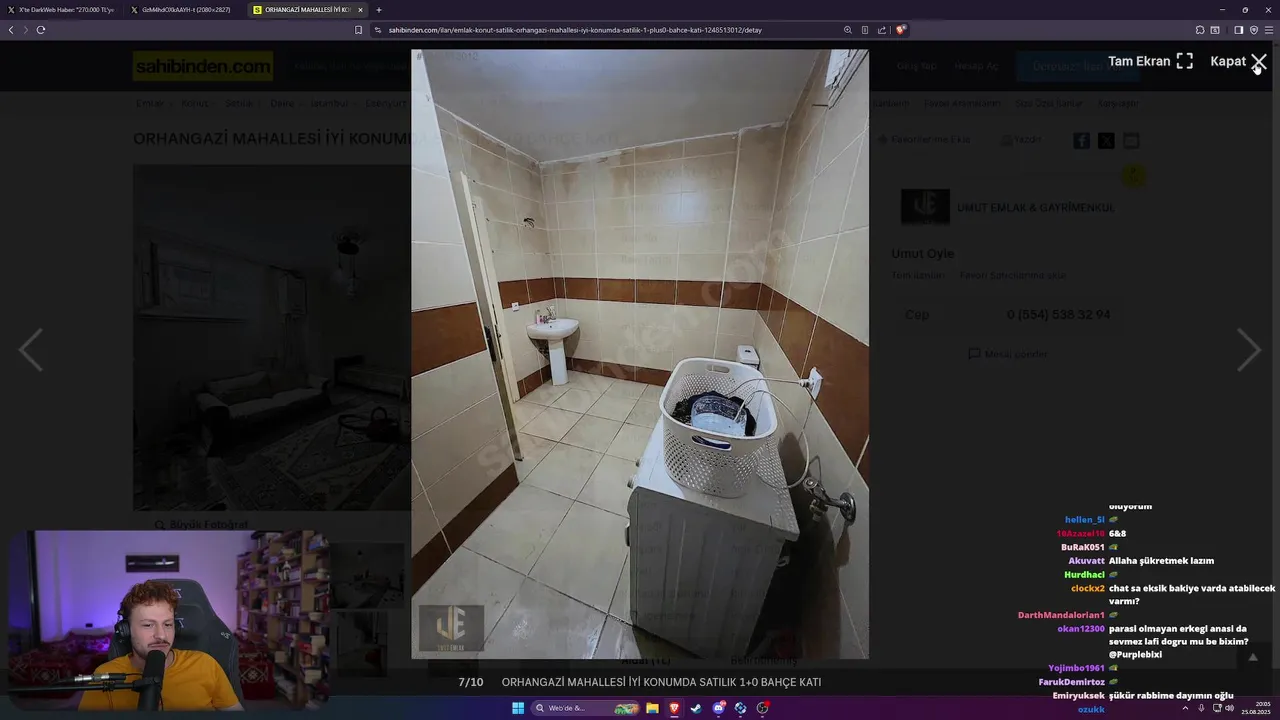
Task: Show the previous photo with left arrow
Action: click(31, 350)
